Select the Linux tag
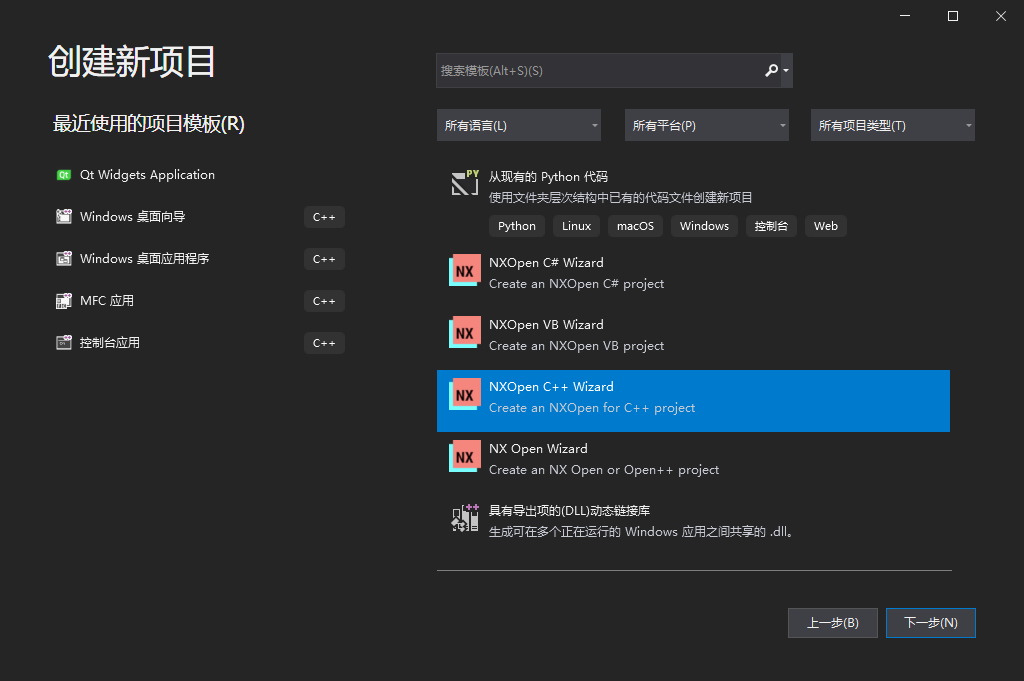Image resolution: width=1024 pixels, height=681 pixels. [577, 226]
